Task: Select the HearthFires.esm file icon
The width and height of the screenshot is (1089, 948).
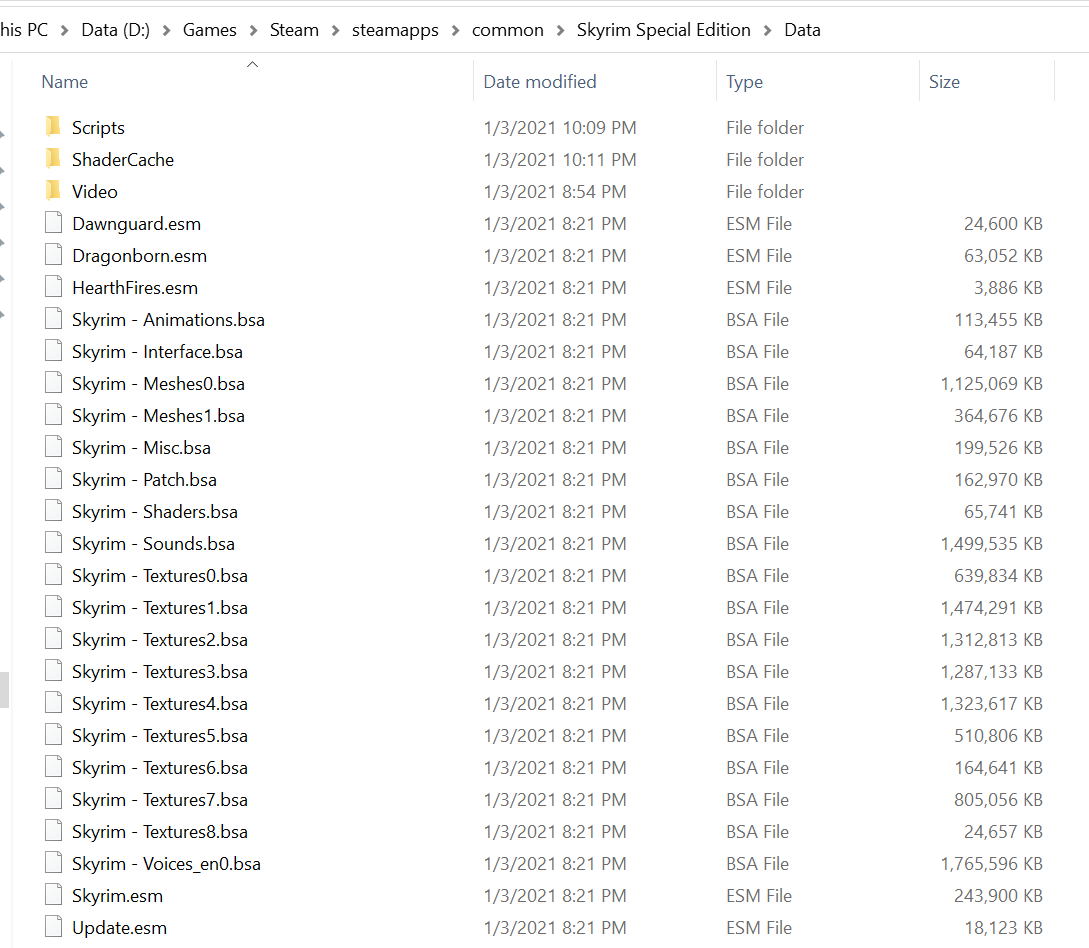Action: (x=53, y=287)
